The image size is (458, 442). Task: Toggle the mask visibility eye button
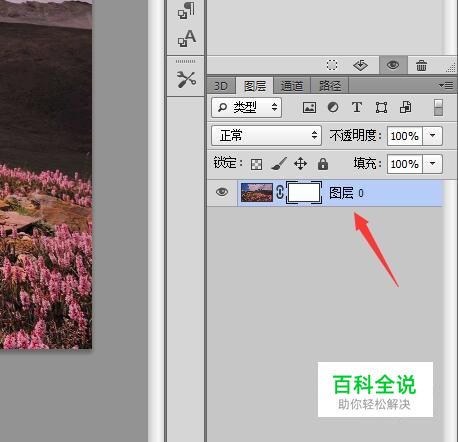point(393,65)
